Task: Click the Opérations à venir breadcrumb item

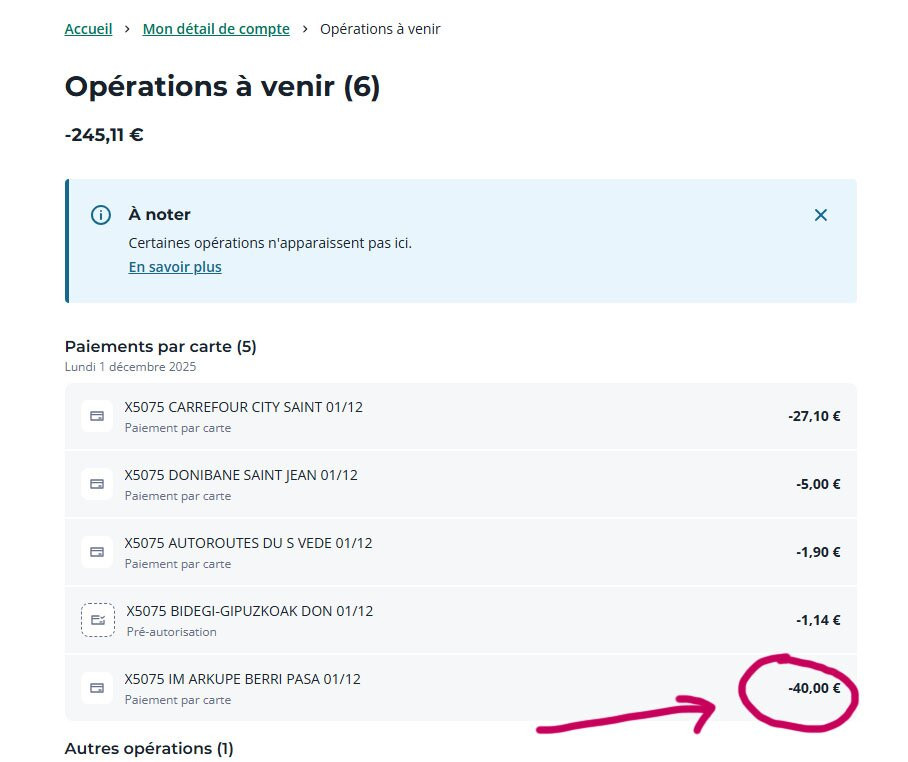Action: 380,29
